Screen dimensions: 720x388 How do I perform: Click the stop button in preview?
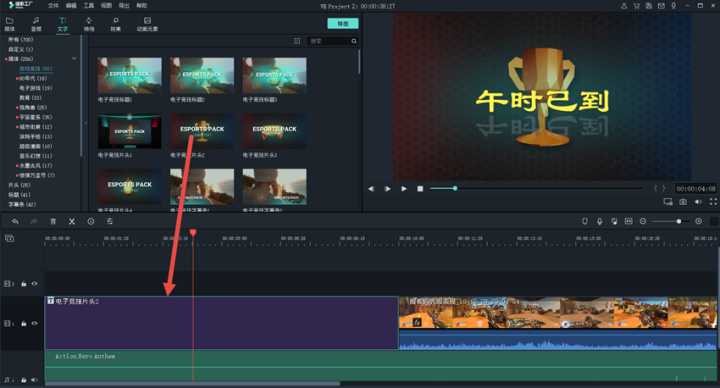point(420,189)
